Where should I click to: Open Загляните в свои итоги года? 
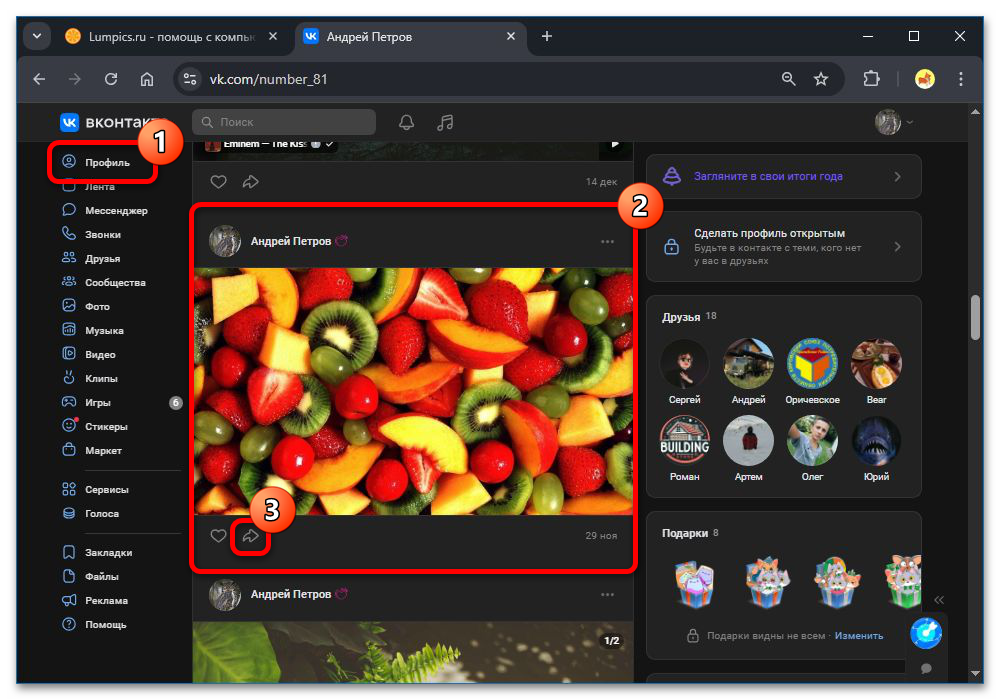pos(768,176)
